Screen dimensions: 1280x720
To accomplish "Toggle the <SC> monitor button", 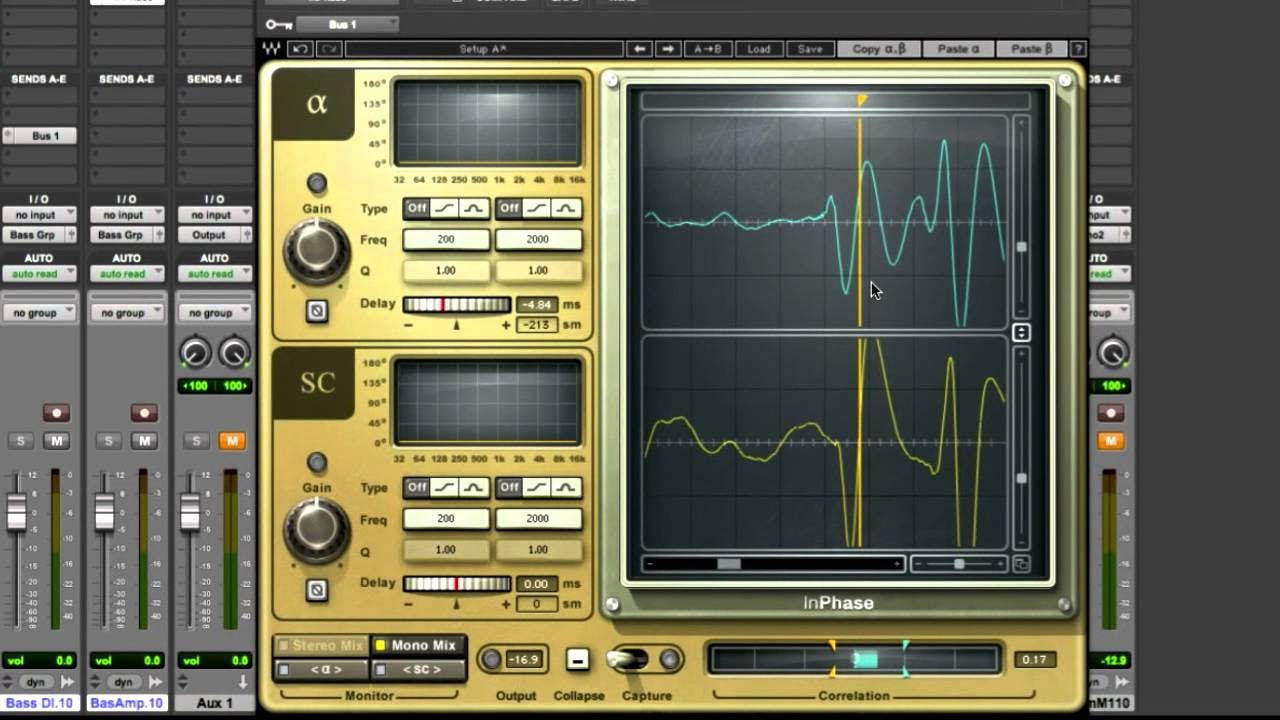I will click(421, 668).
